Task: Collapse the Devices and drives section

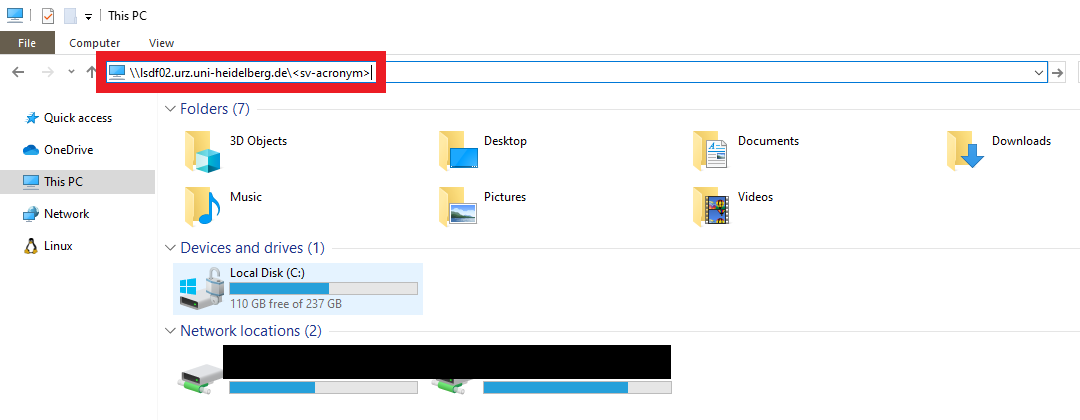Action: point(169,247)
